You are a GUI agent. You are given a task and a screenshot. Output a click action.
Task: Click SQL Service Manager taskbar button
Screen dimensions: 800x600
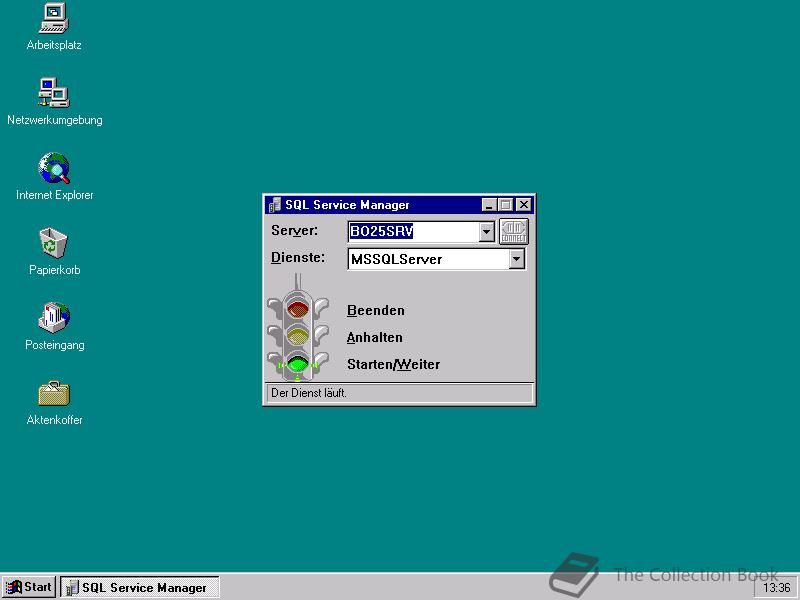[140, 587]
